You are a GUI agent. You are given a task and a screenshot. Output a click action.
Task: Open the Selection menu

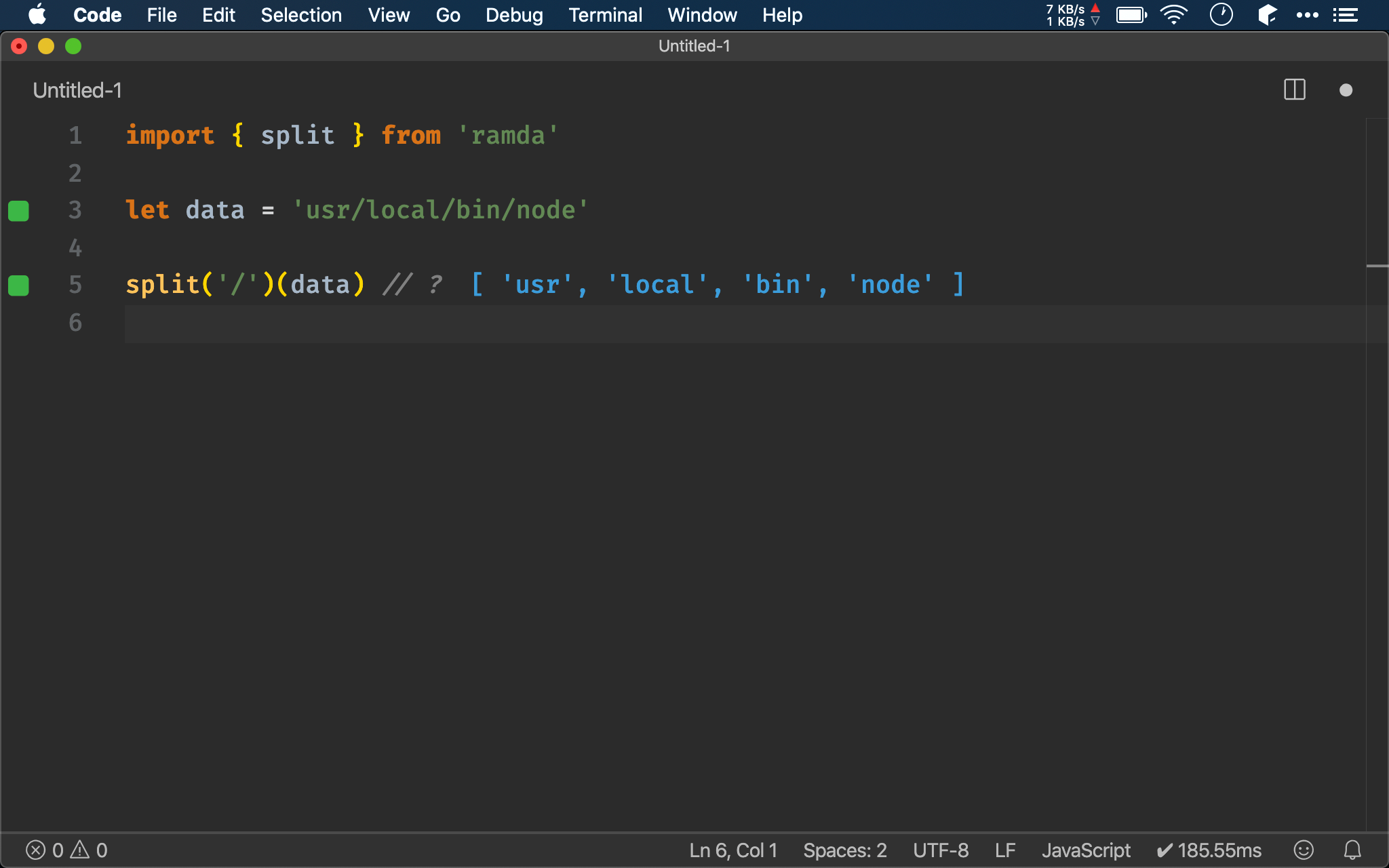click(x=301, y=15)
